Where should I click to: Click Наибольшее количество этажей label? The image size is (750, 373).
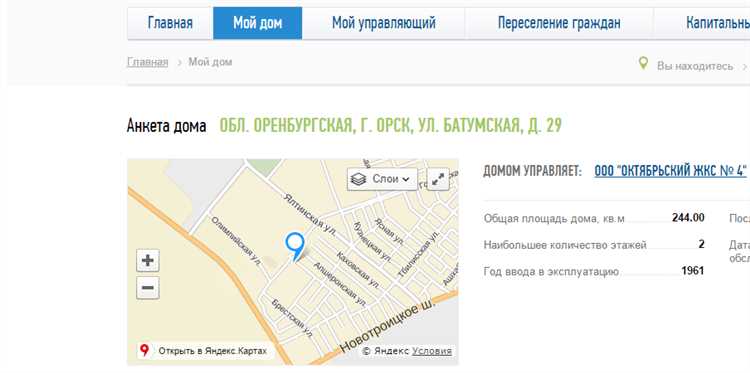tap(565, 245)
